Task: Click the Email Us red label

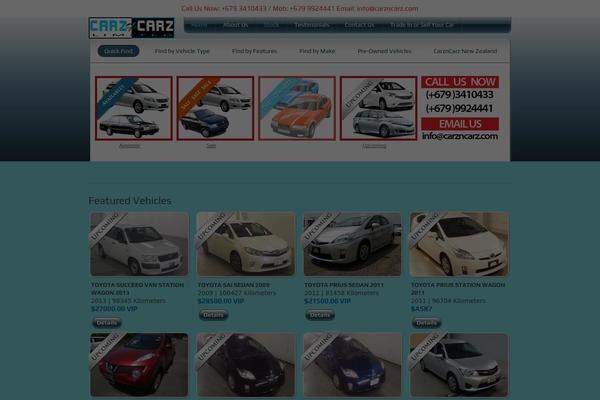Action: (460, 124)
